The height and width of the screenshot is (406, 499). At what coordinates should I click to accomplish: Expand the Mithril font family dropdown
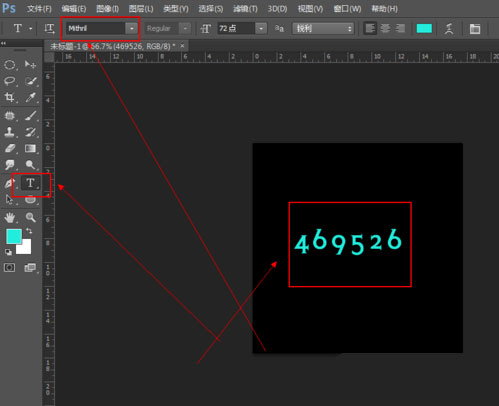[132, 28]
